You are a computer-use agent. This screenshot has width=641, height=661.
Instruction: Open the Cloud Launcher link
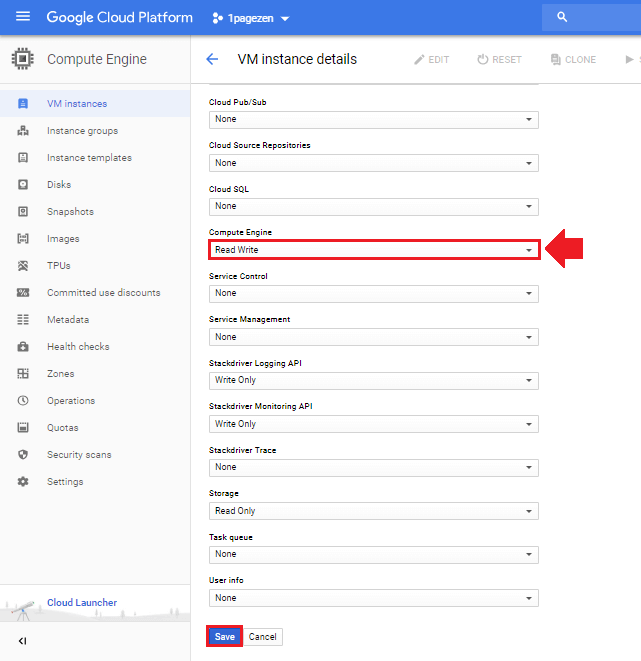coord(82,602)
